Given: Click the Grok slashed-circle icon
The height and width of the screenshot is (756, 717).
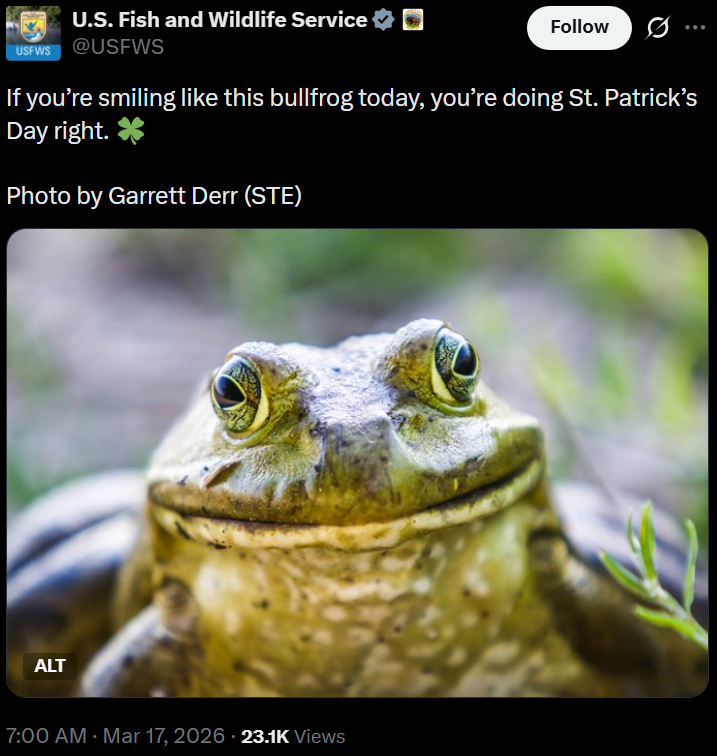Looking at the screenshot, I should point(657,28).
